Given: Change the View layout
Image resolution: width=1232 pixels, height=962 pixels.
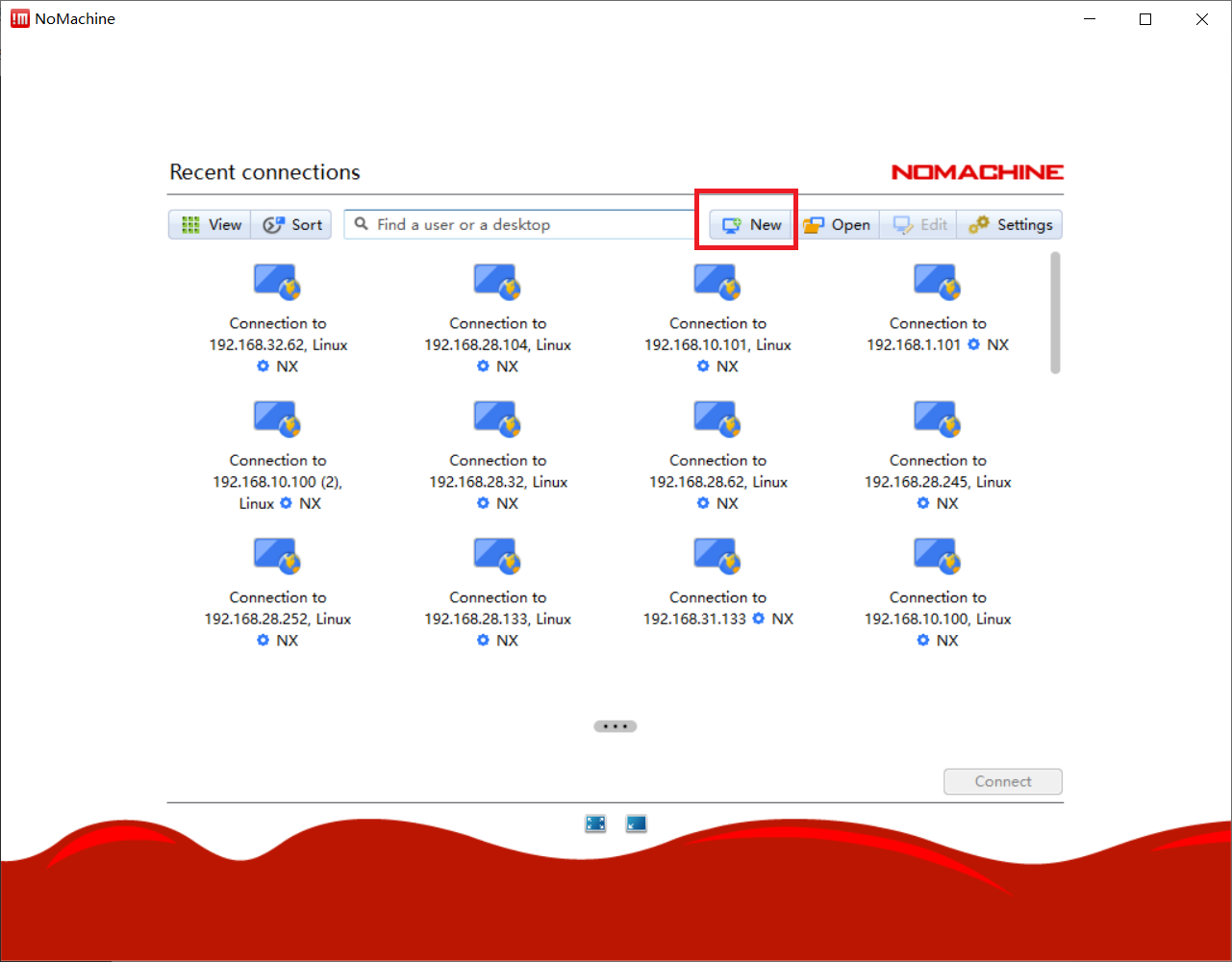Looking at the screenshot, I should [x=211, y=225].
